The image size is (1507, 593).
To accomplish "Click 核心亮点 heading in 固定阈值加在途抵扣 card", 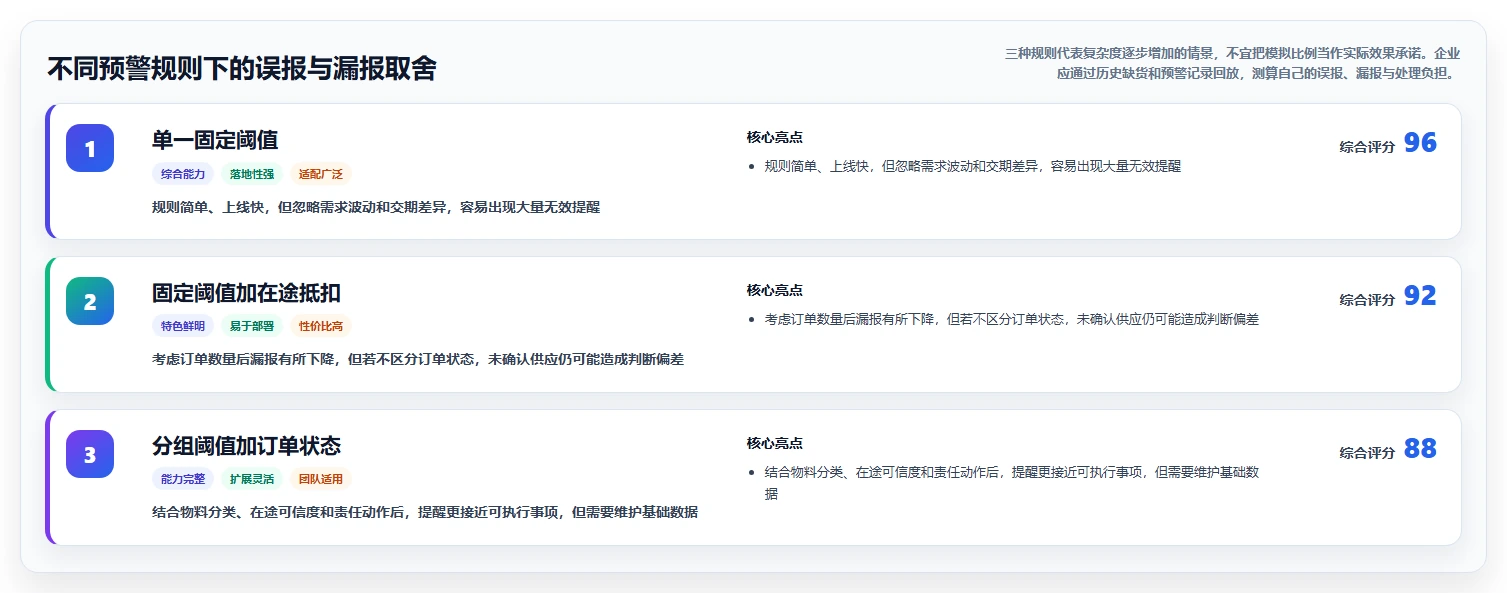I will pos(774,290).
